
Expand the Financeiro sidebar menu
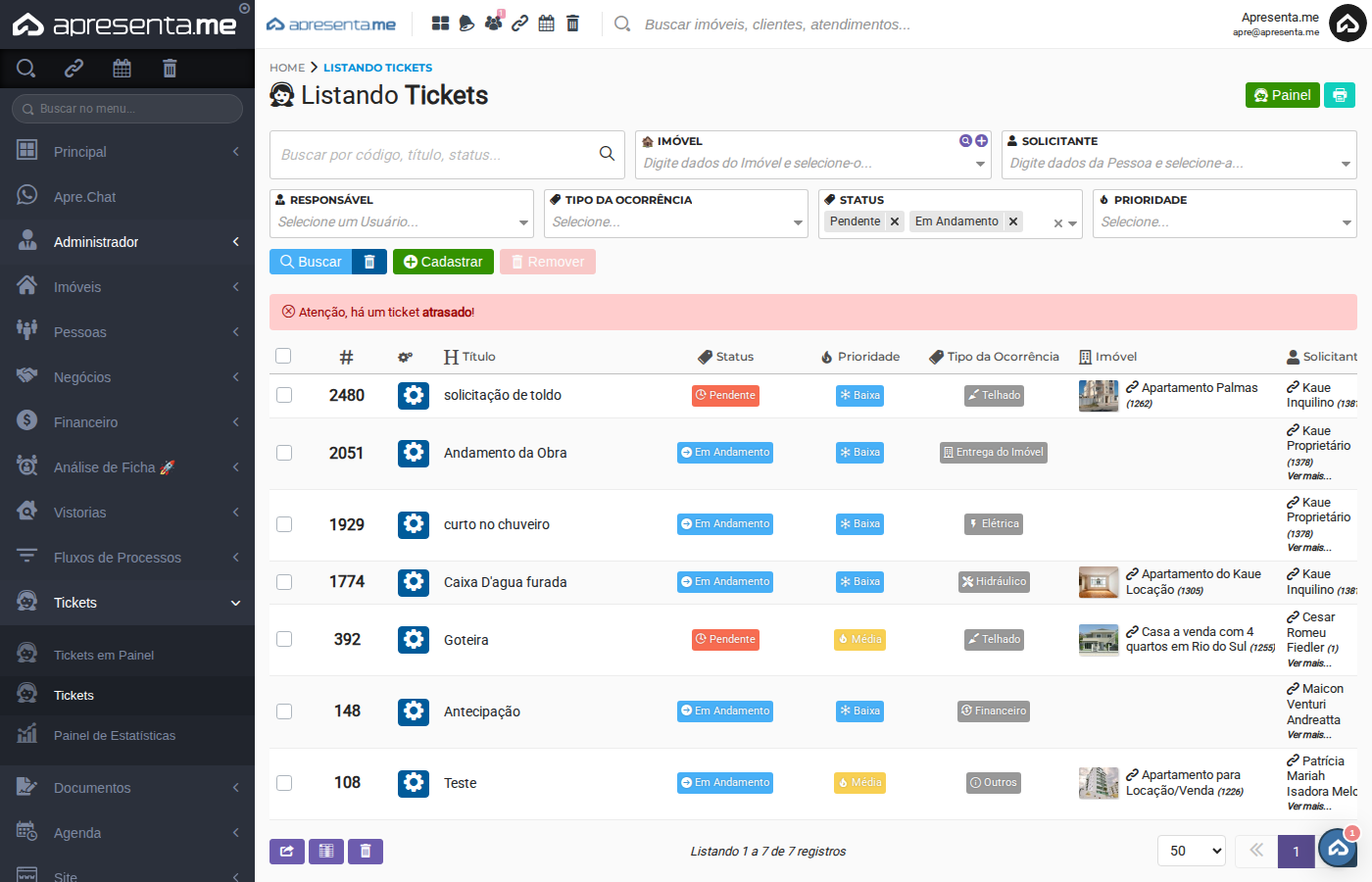pyautogui.click(x=127, y=422)
